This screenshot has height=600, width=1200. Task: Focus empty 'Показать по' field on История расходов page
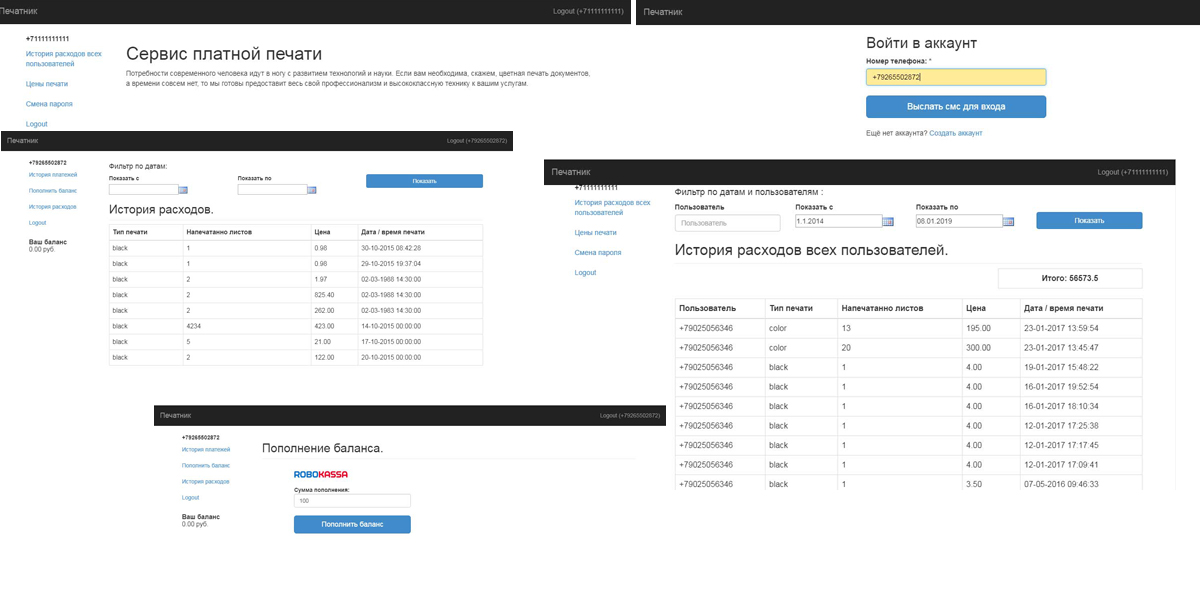(x=272, y=189)
